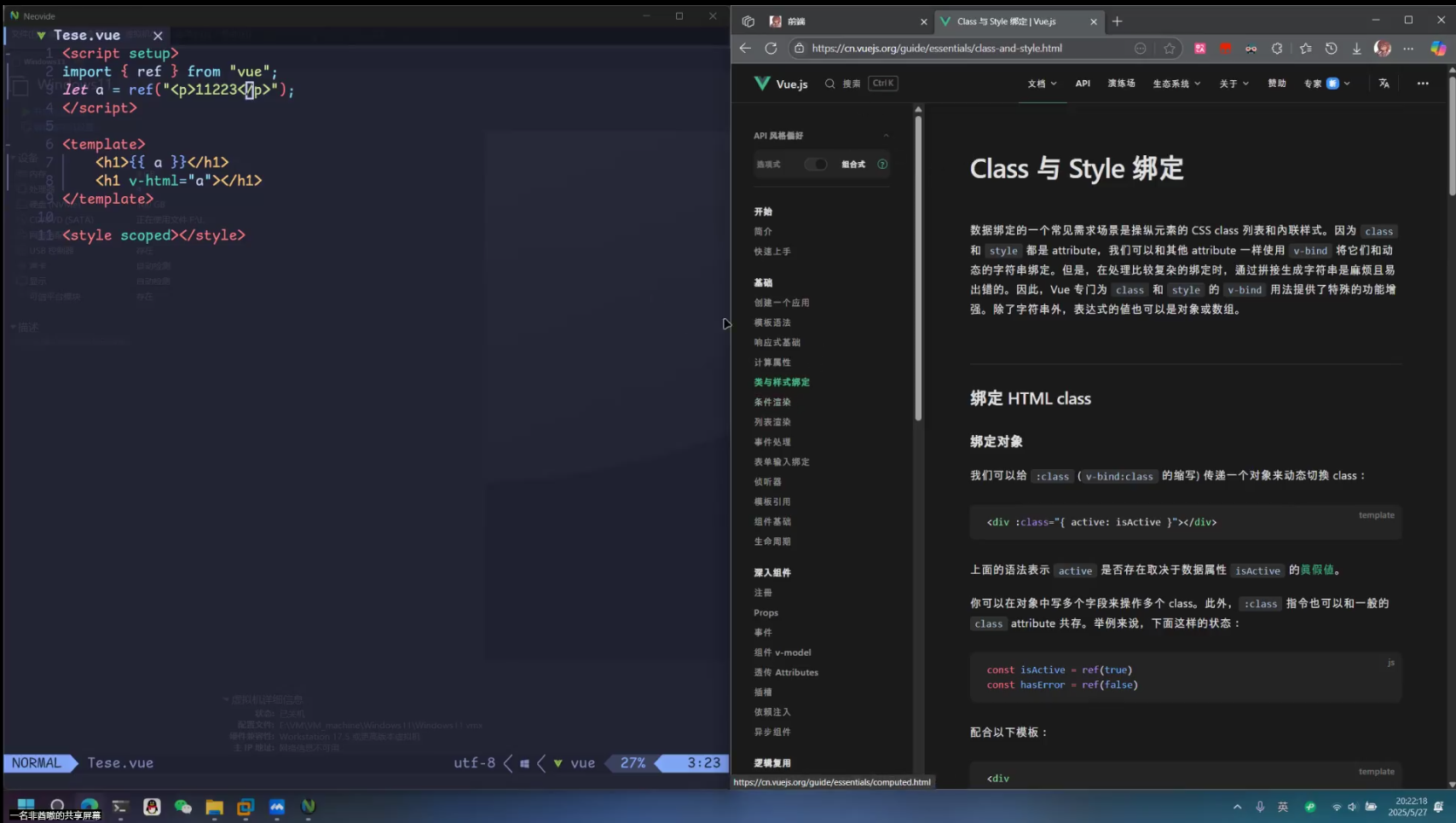Image resolution: width=1456 pixels, height=823 pixels.
Task: Open the Edge extensions puzzle icon
Action: click(1277, 49)
